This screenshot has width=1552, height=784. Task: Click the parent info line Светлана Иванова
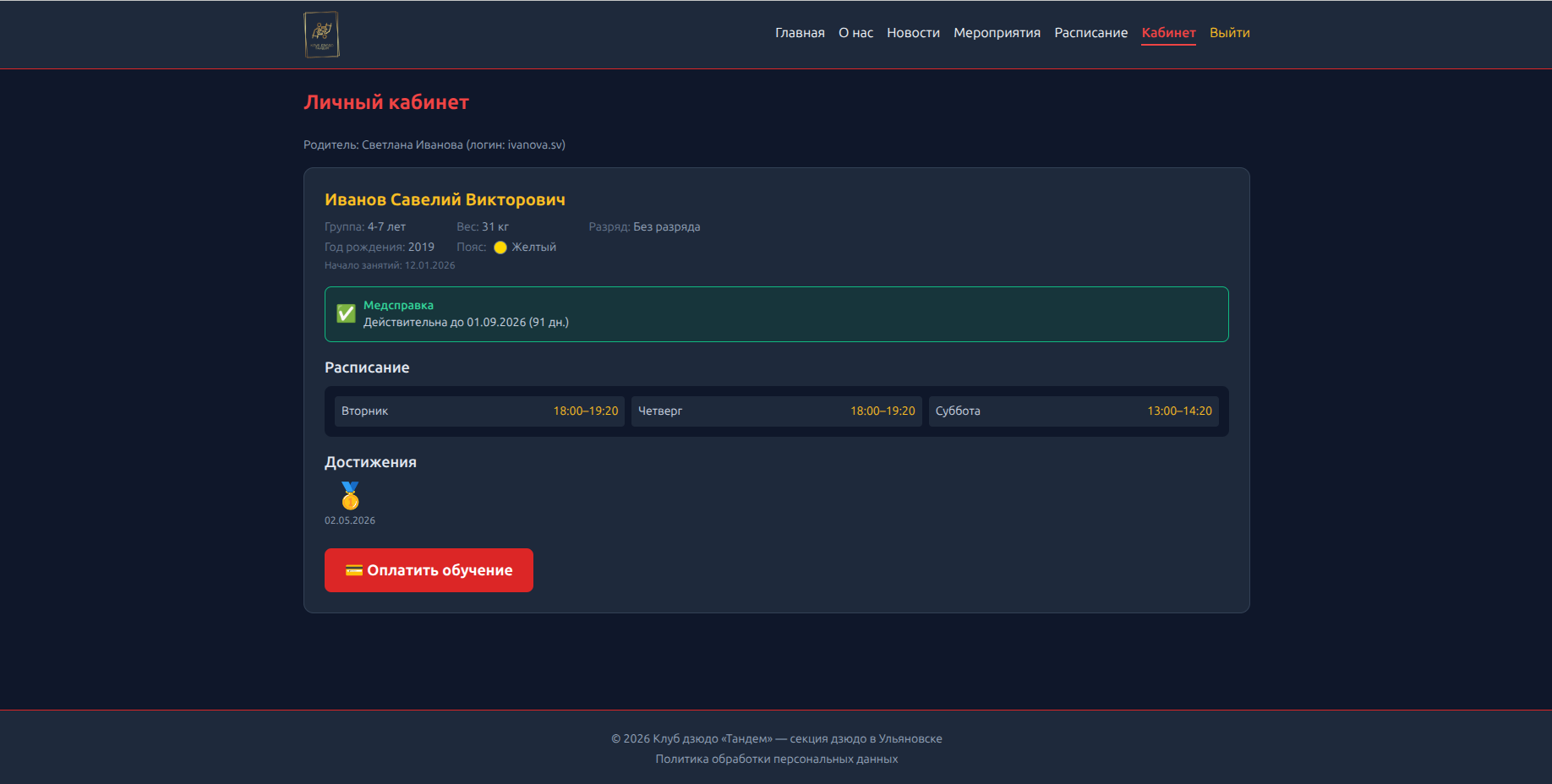(x=434, y=144)
